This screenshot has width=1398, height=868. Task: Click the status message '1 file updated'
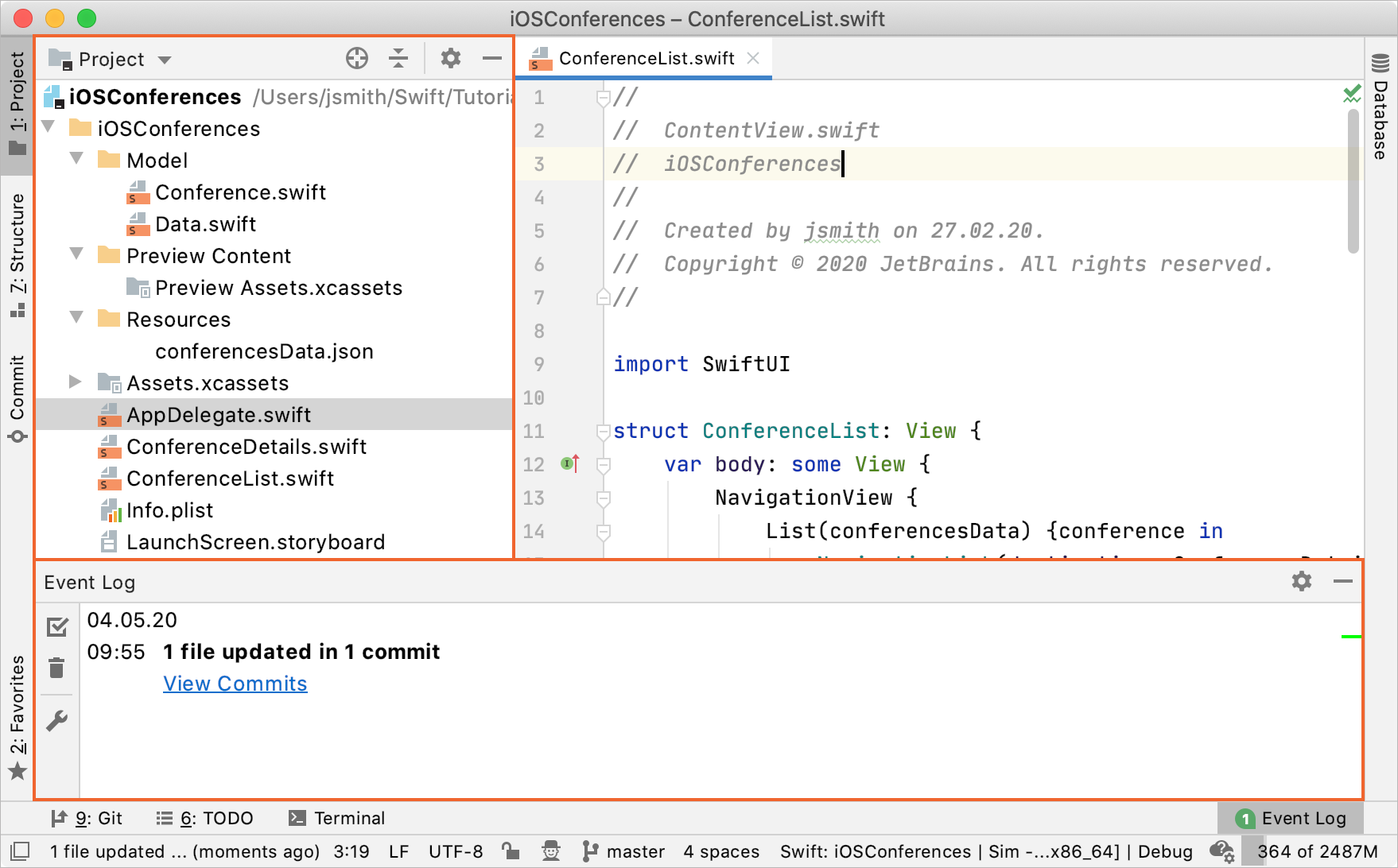(184, 851)
